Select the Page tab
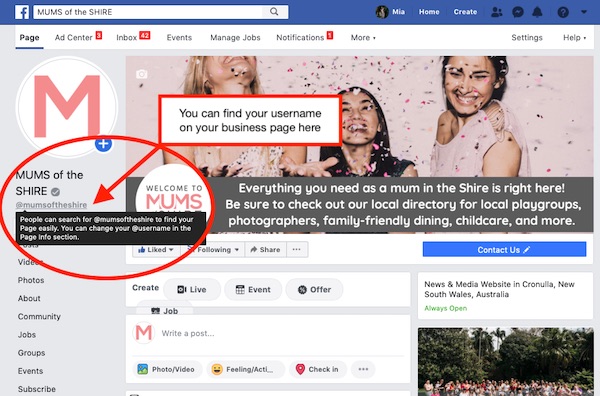The width and height of the screenshot is (600, 396). coord(29,37)
